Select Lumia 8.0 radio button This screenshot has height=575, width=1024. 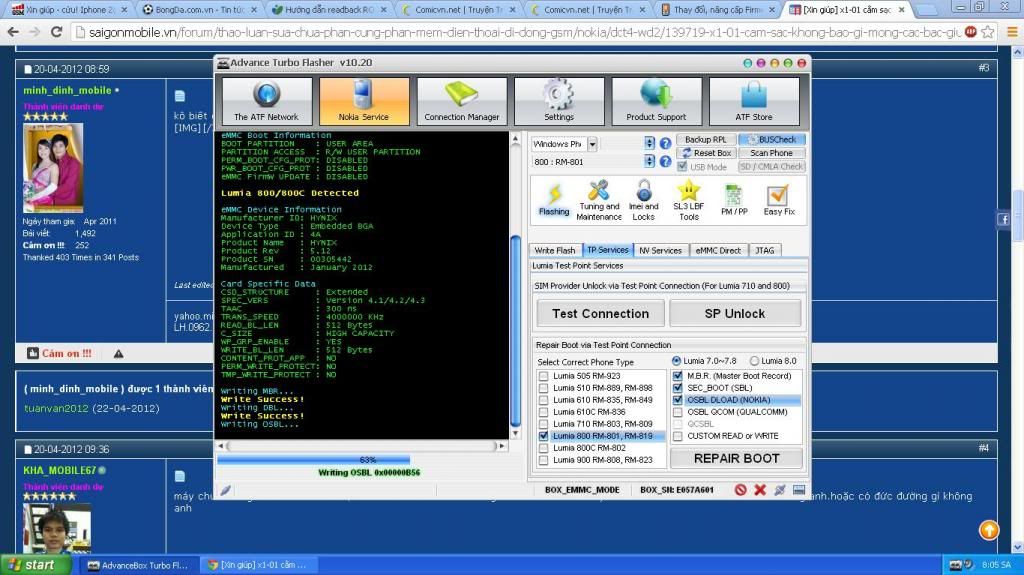click(754, 361)
